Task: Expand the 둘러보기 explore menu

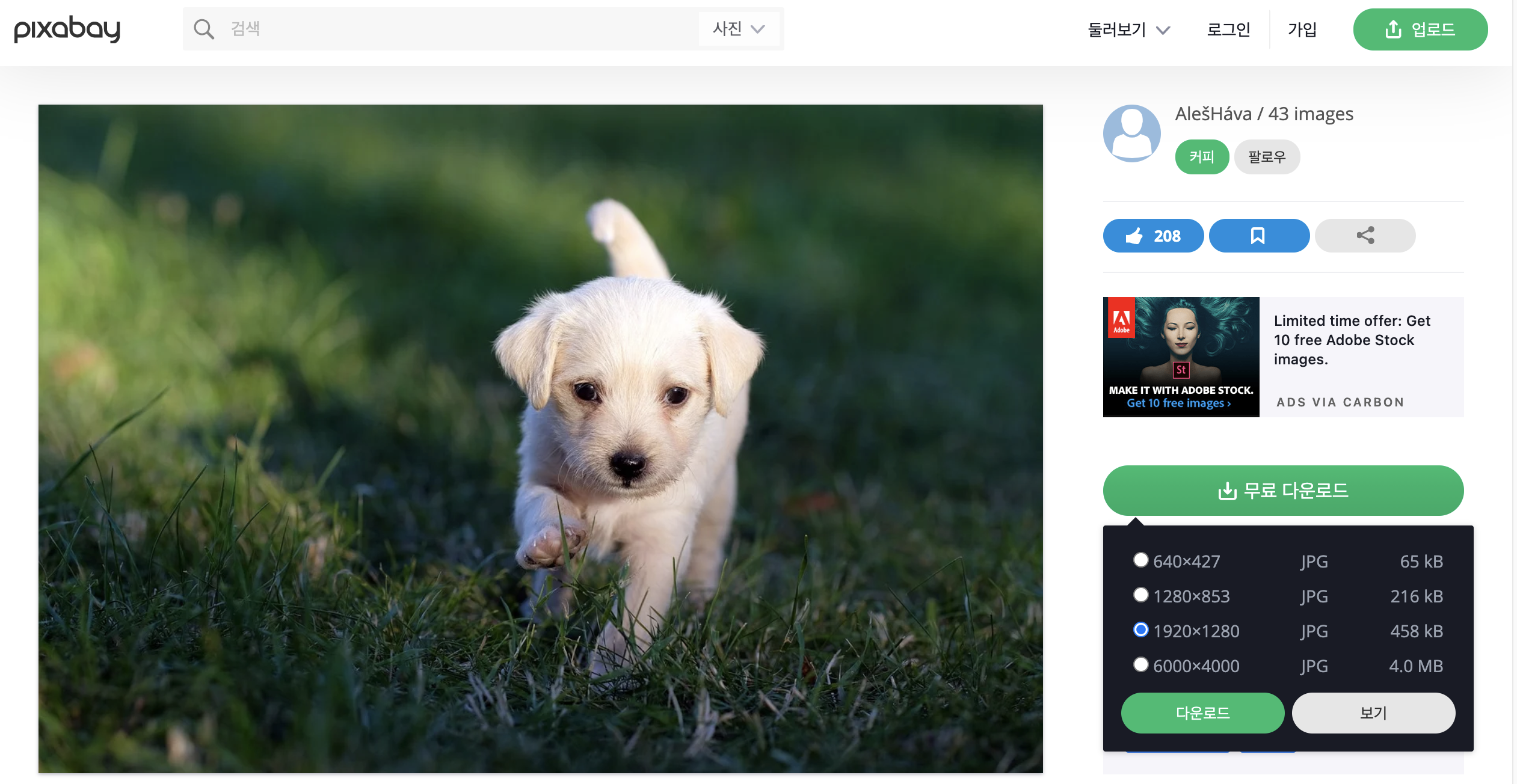Action: coord(1128,29)
